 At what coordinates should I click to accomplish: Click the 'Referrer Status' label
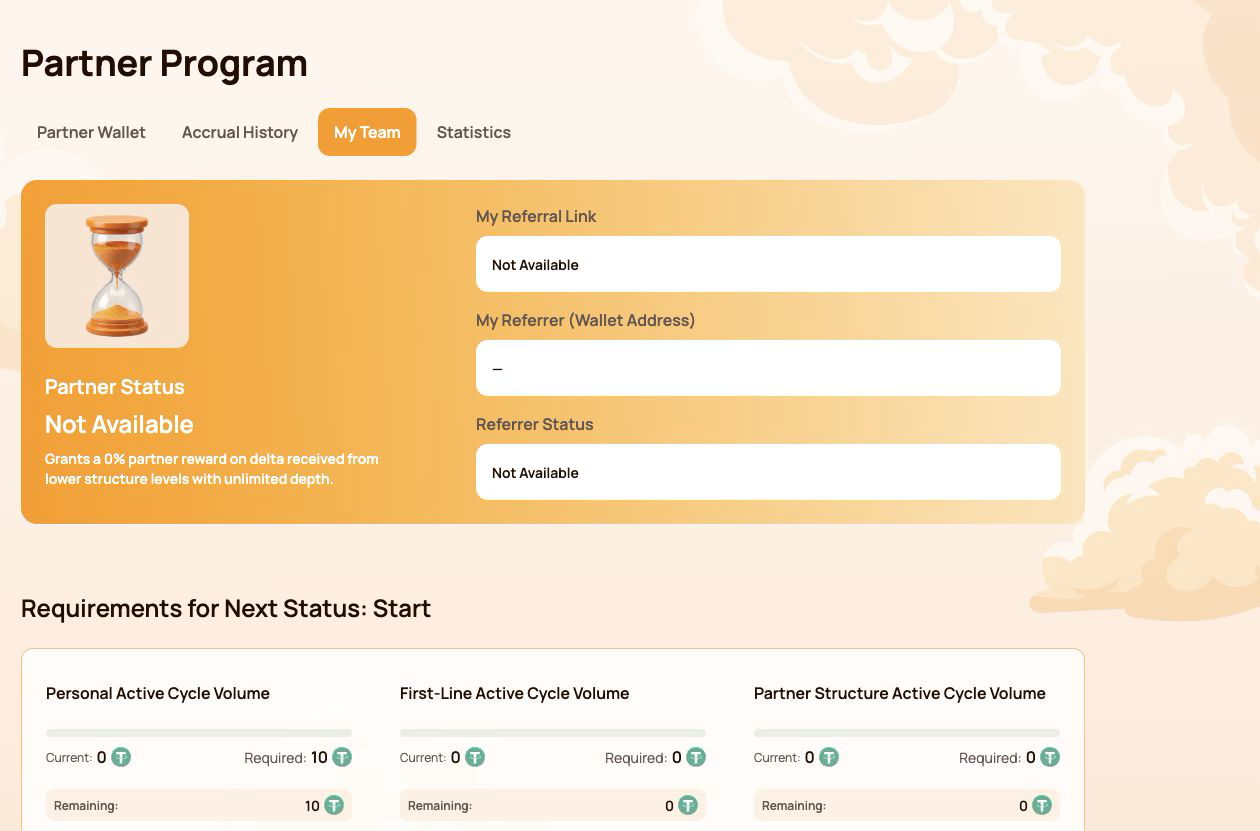[535, 424]
